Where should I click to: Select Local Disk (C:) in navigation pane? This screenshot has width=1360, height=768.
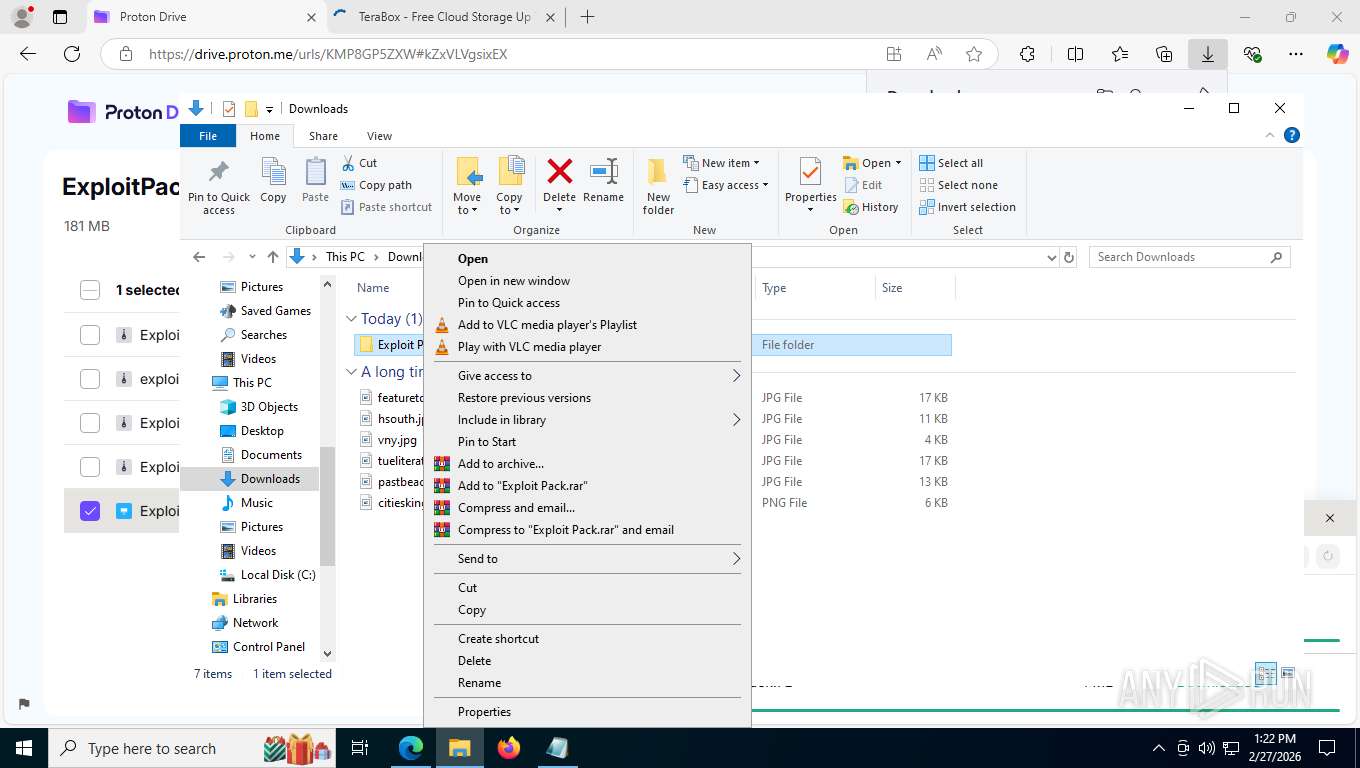(267, 575)
